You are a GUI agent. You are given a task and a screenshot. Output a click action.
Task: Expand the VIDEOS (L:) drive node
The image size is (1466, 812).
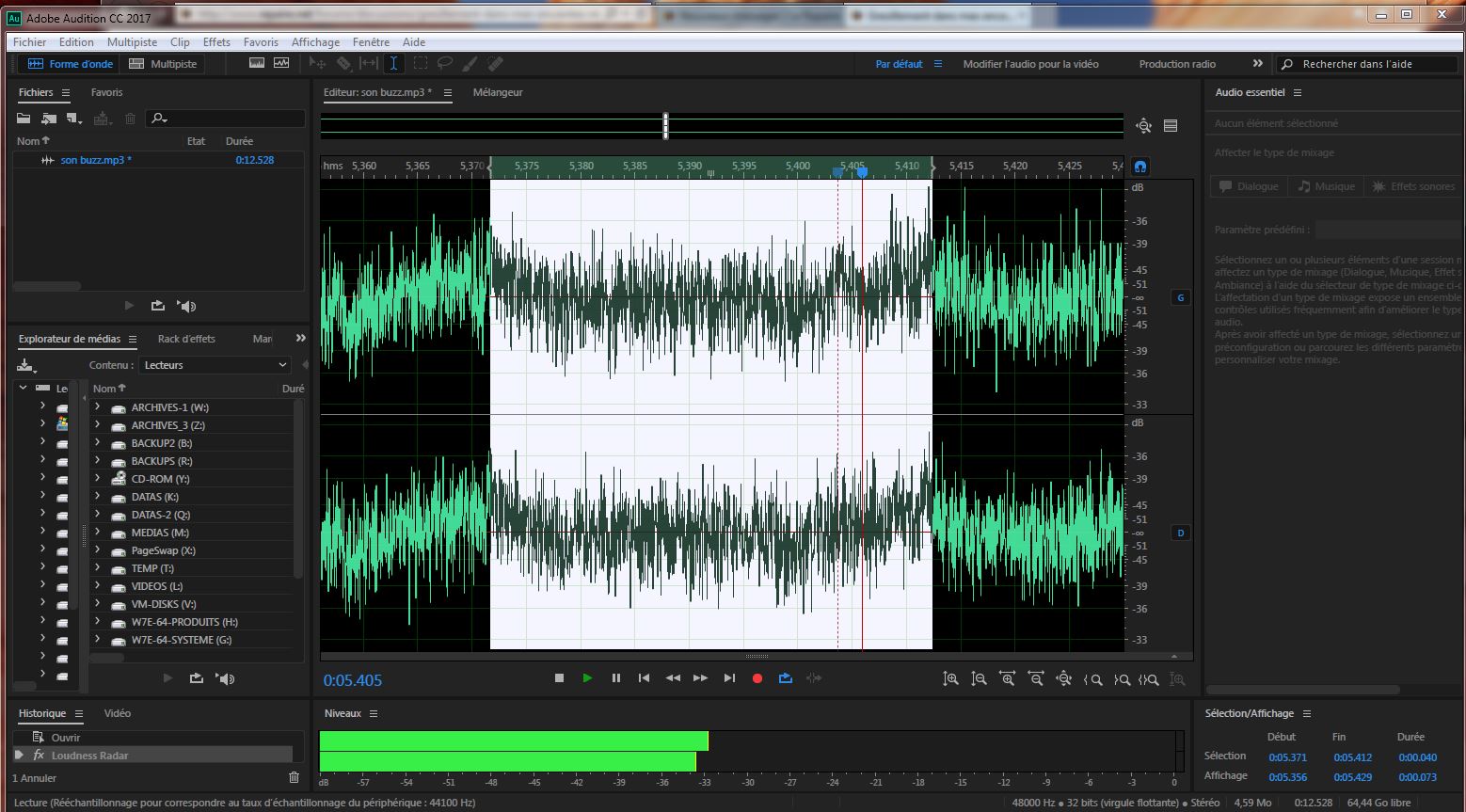point(97,586)
